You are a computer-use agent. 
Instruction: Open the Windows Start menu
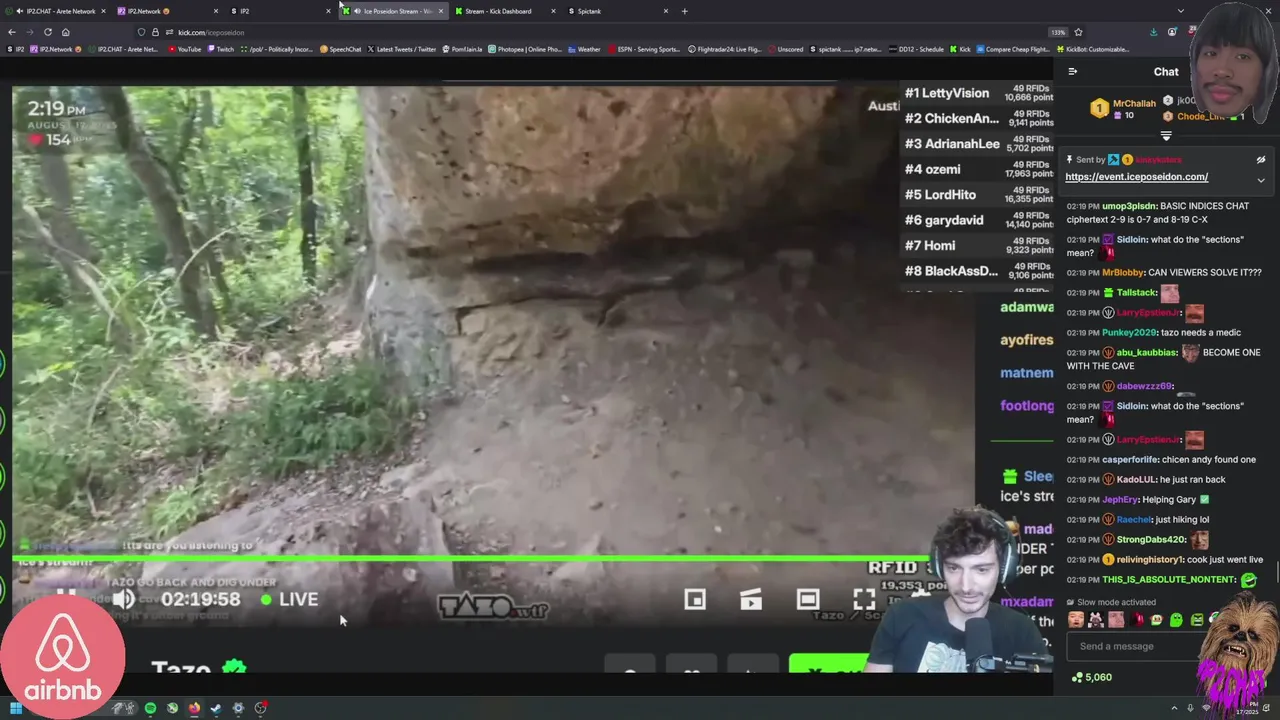[x=16, y=708]
